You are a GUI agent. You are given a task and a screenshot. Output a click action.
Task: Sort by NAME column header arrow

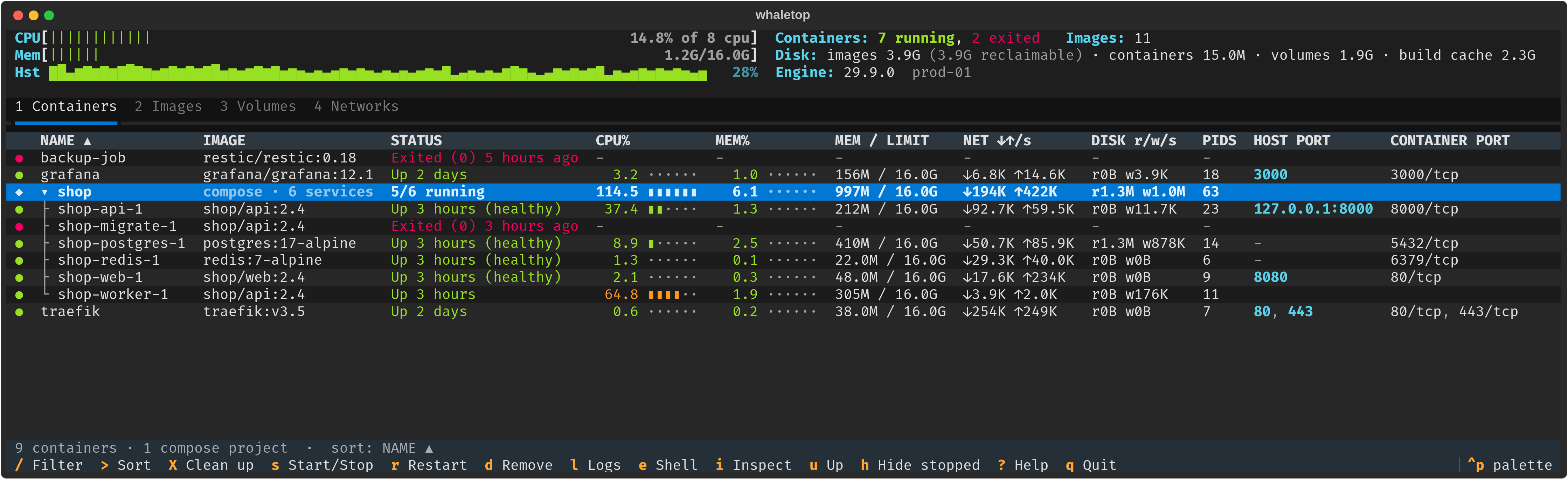point(88,141)
